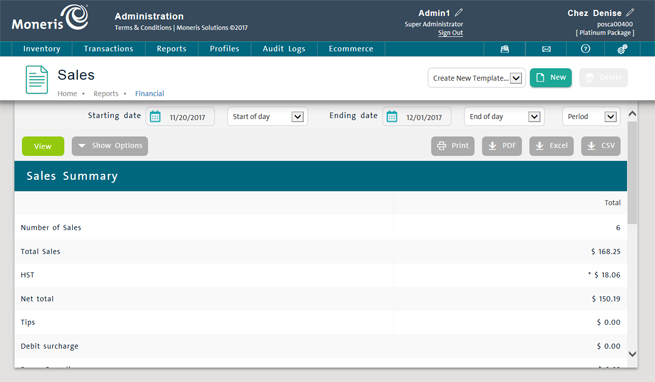This screenshot has height=382, width=655.
Task: Click the Sign Out link
Action: [x=450, y=33]
